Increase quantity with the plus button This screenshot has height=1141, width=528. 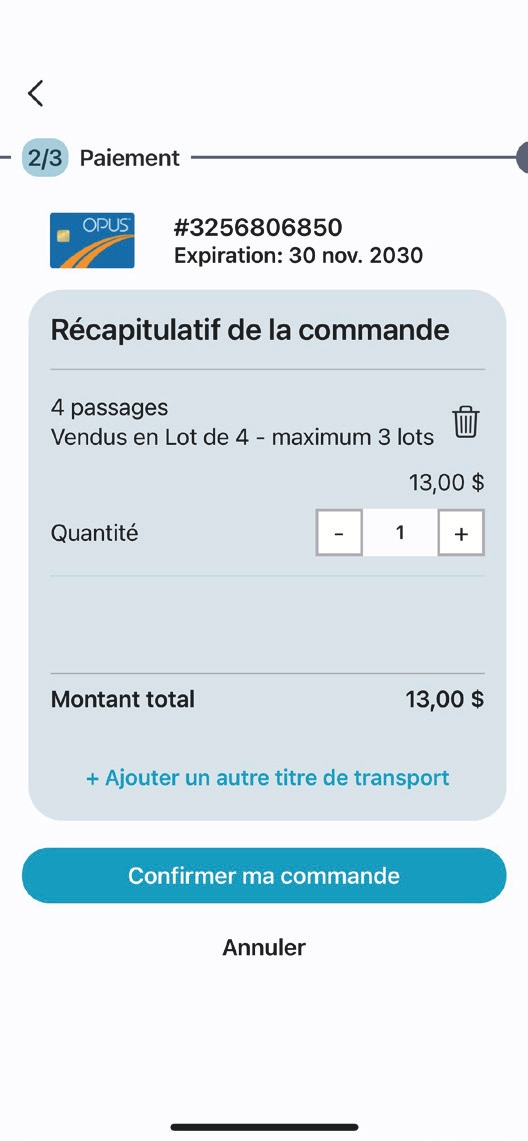coord(461,533)
